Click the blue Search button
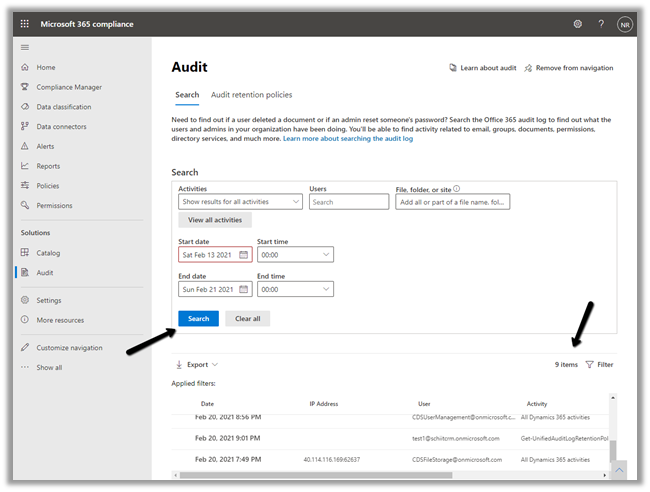The height and width of the screenshot is (492, 650). (198, 319)
